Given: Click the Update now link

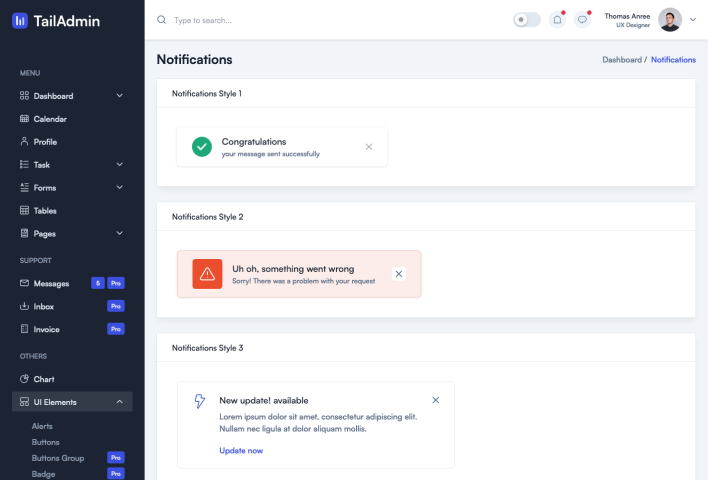Looking at the screenshot, I should click(241, 450).
